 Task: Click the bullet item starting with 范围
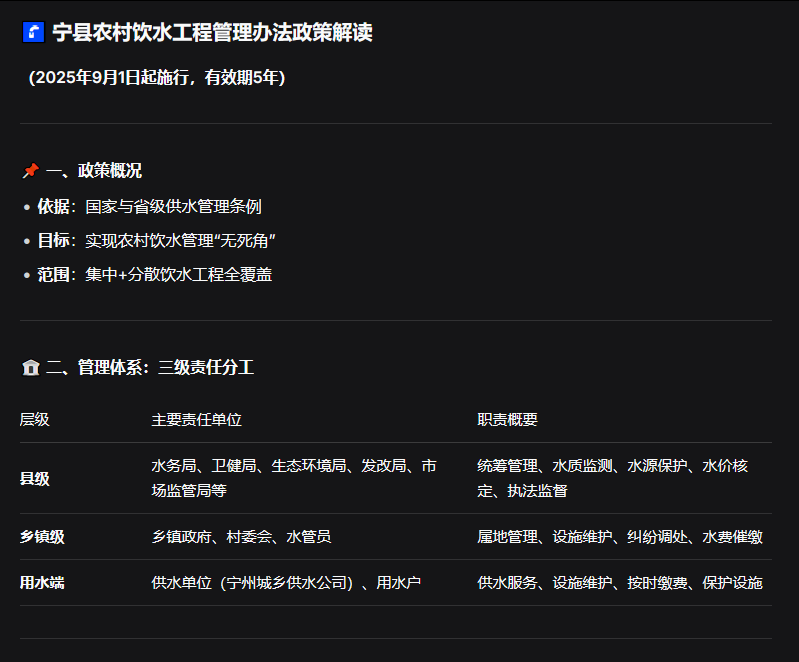tap(154, 275)
